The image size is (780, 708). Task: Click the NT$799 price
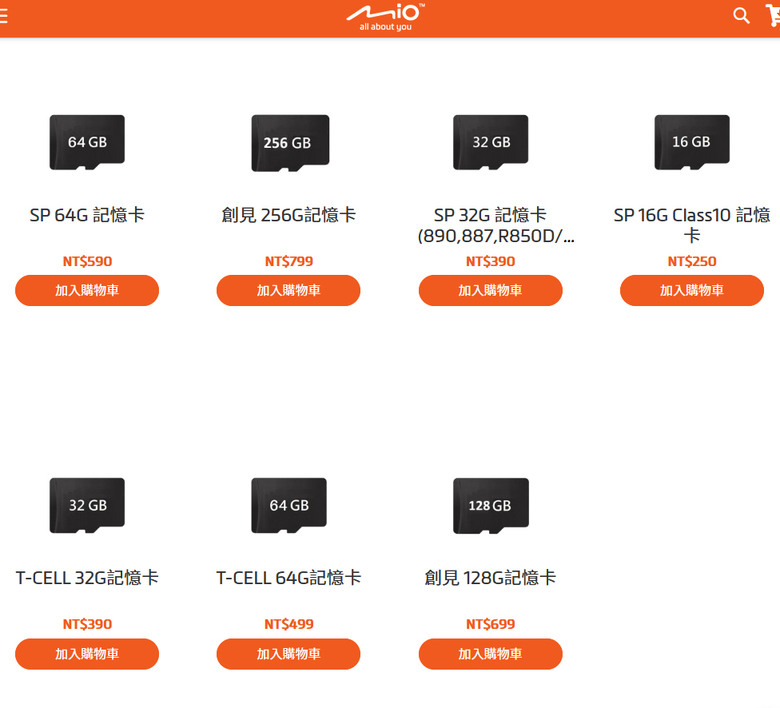click(x=289, y=261)
